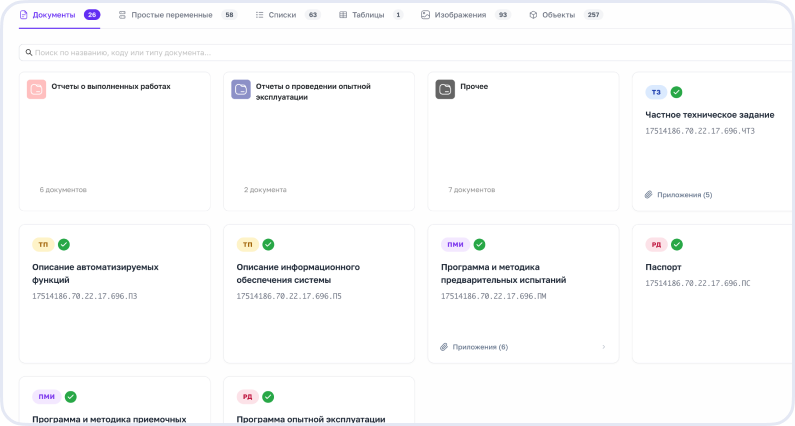Open the Таблицы tab
The width and height of the screenshot is (795, 426).
[x=371, y=15]
